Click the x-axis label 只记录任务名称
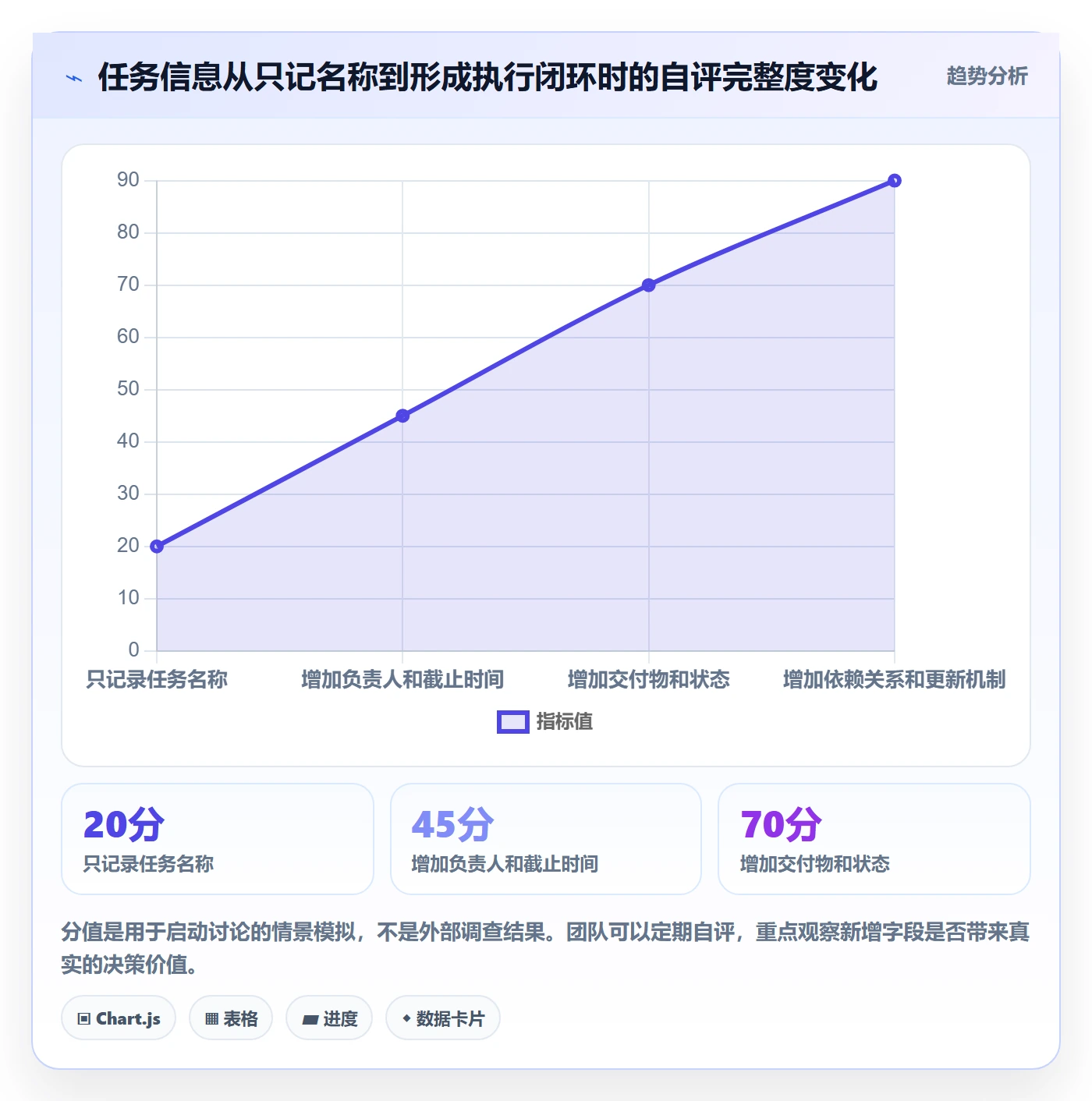1092x1101 pixels. (157, 679)
